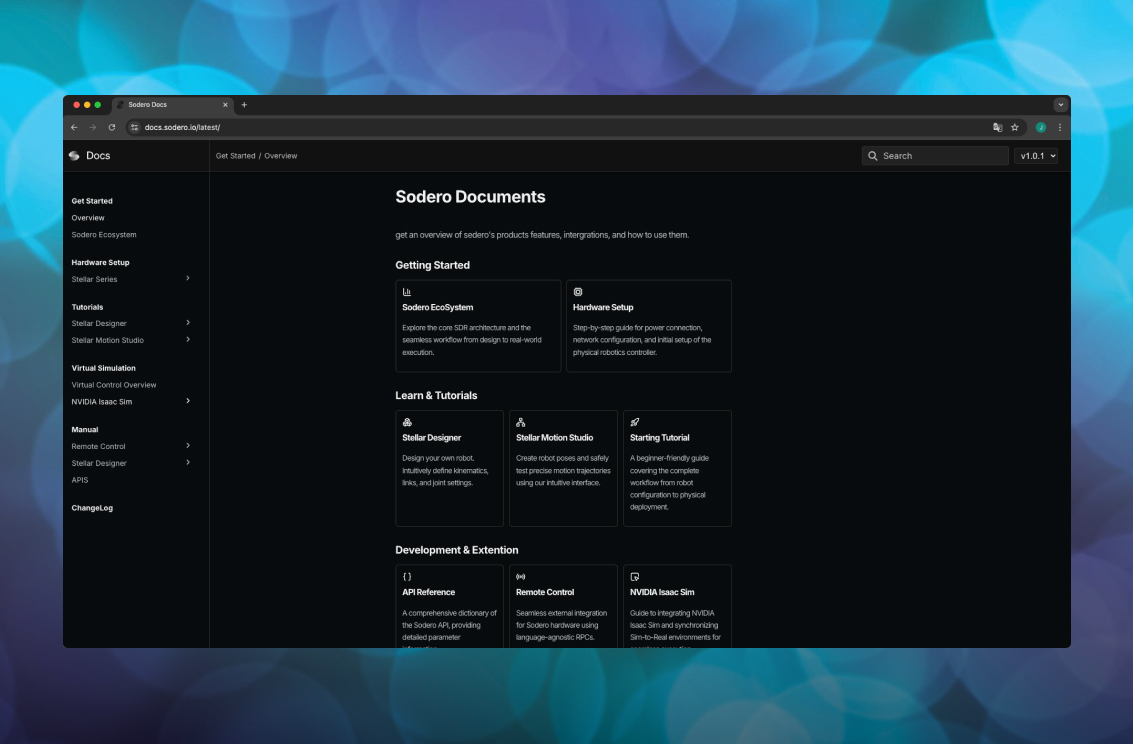Screen dimensions: 1133x744
Task: Click the address bar URL docs.sodero.io/latest/
Action: pos(182,127)
